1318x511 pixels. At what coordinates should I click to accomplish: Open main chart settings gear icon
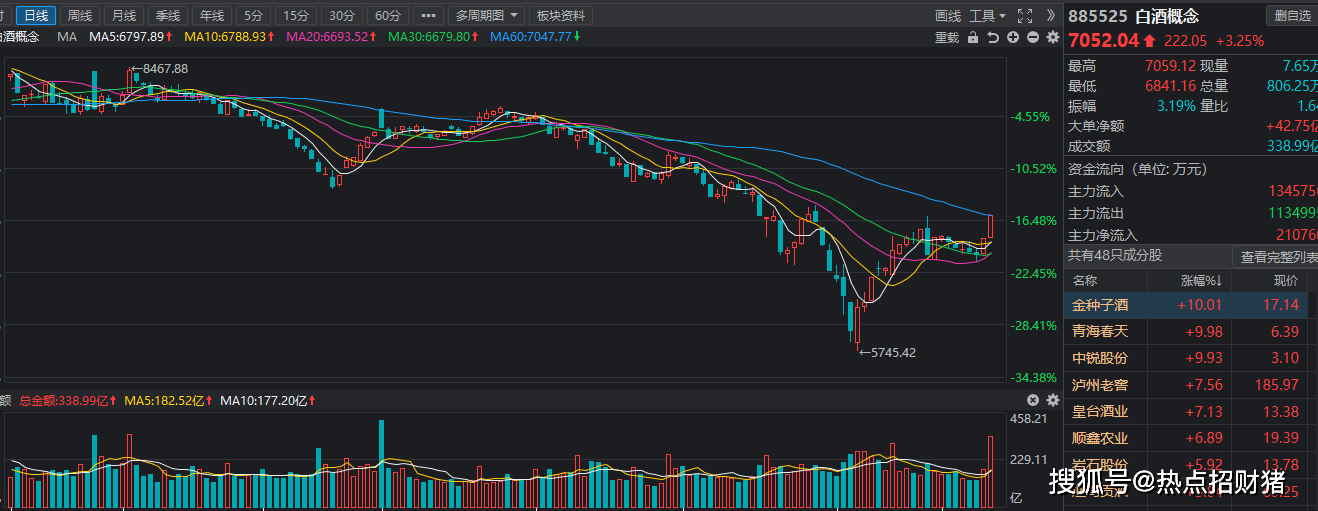point(1052,37)
